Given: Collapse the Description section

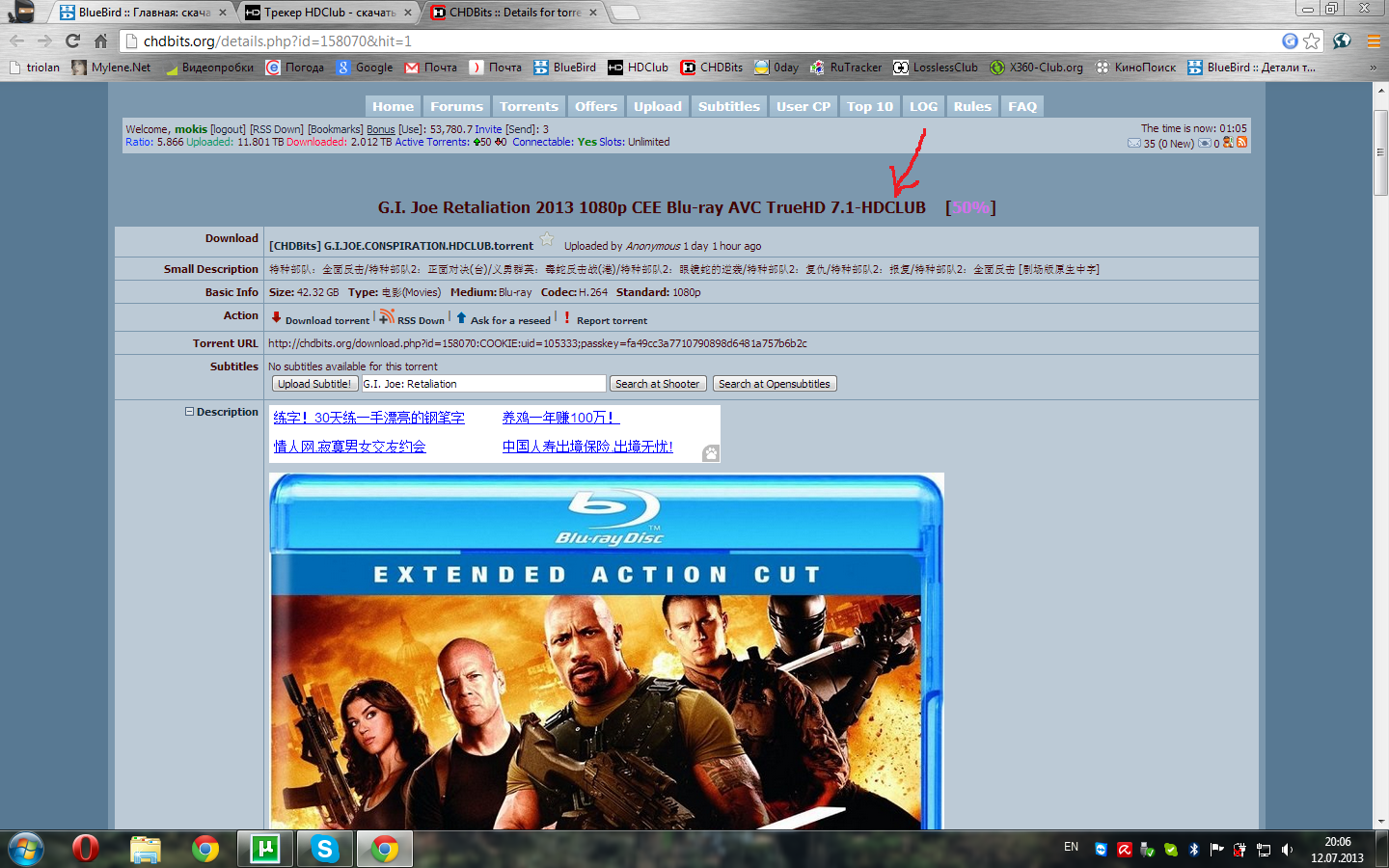Looking at the screenshot, I should (190, 412).
